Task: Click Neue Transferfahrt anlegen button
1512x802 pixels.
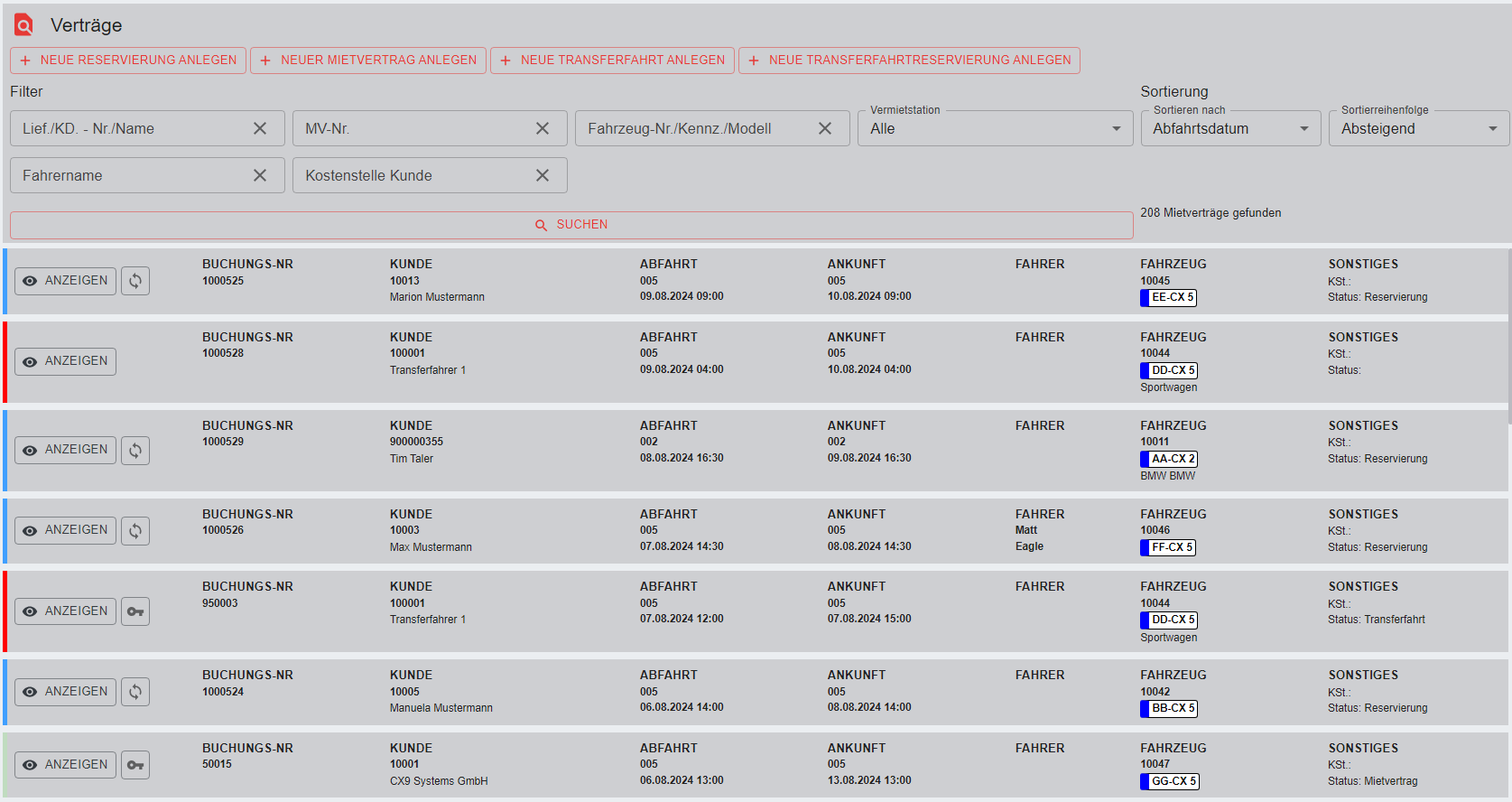Action: pyautogui.click(x=612, y=61)
